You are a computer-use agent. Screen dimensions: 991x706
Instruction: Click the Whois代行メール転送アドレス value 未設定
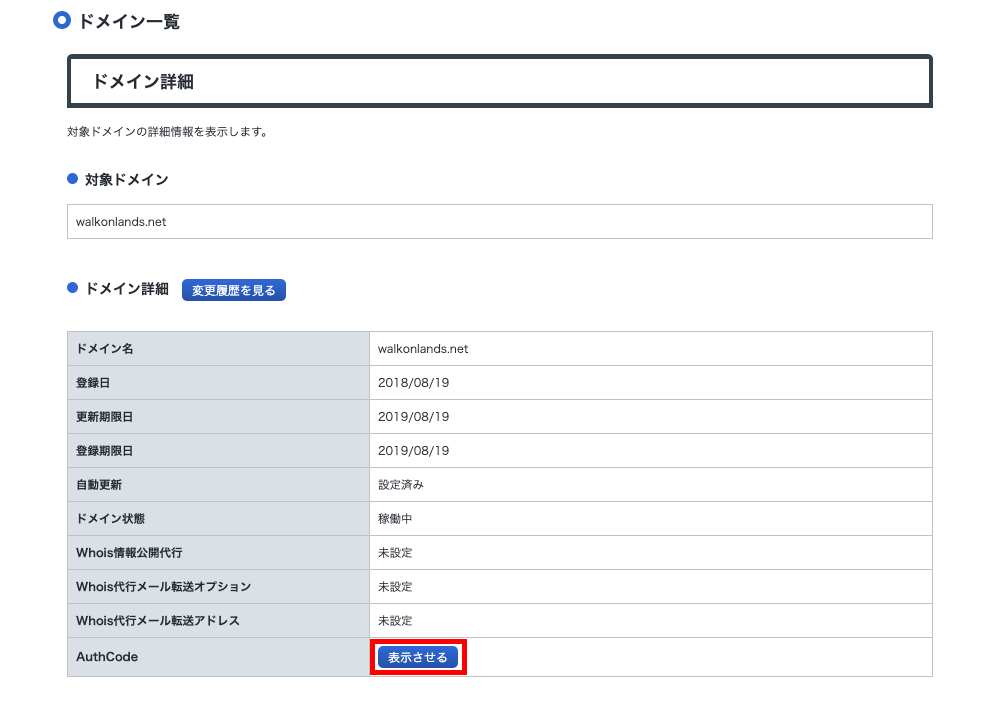(x=395, y=621)
